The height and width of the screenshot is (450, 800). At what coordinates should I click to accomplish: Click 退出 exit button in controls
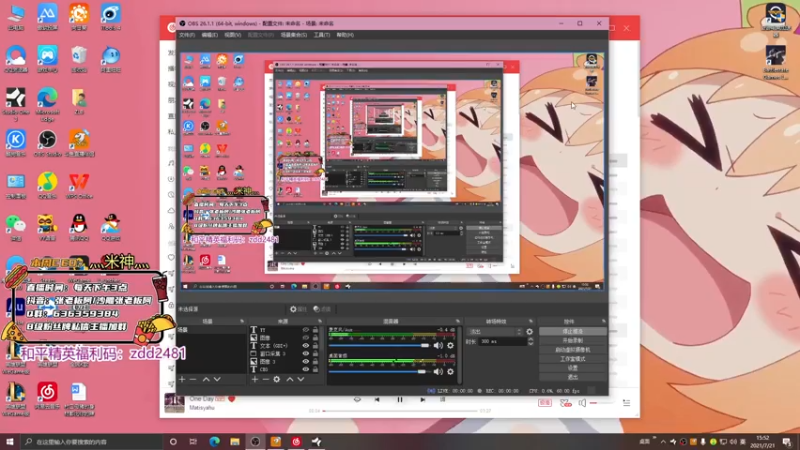point(572,377)
